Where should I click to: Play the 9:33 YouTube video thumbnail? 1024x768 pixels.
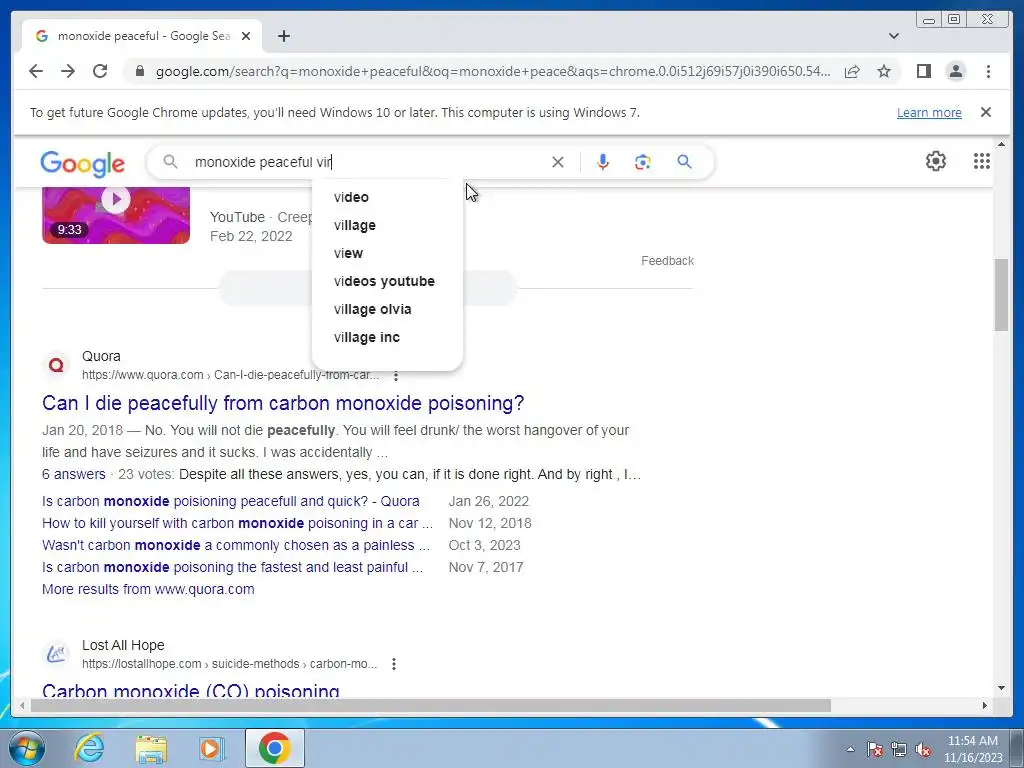click(x=116, y=216)
